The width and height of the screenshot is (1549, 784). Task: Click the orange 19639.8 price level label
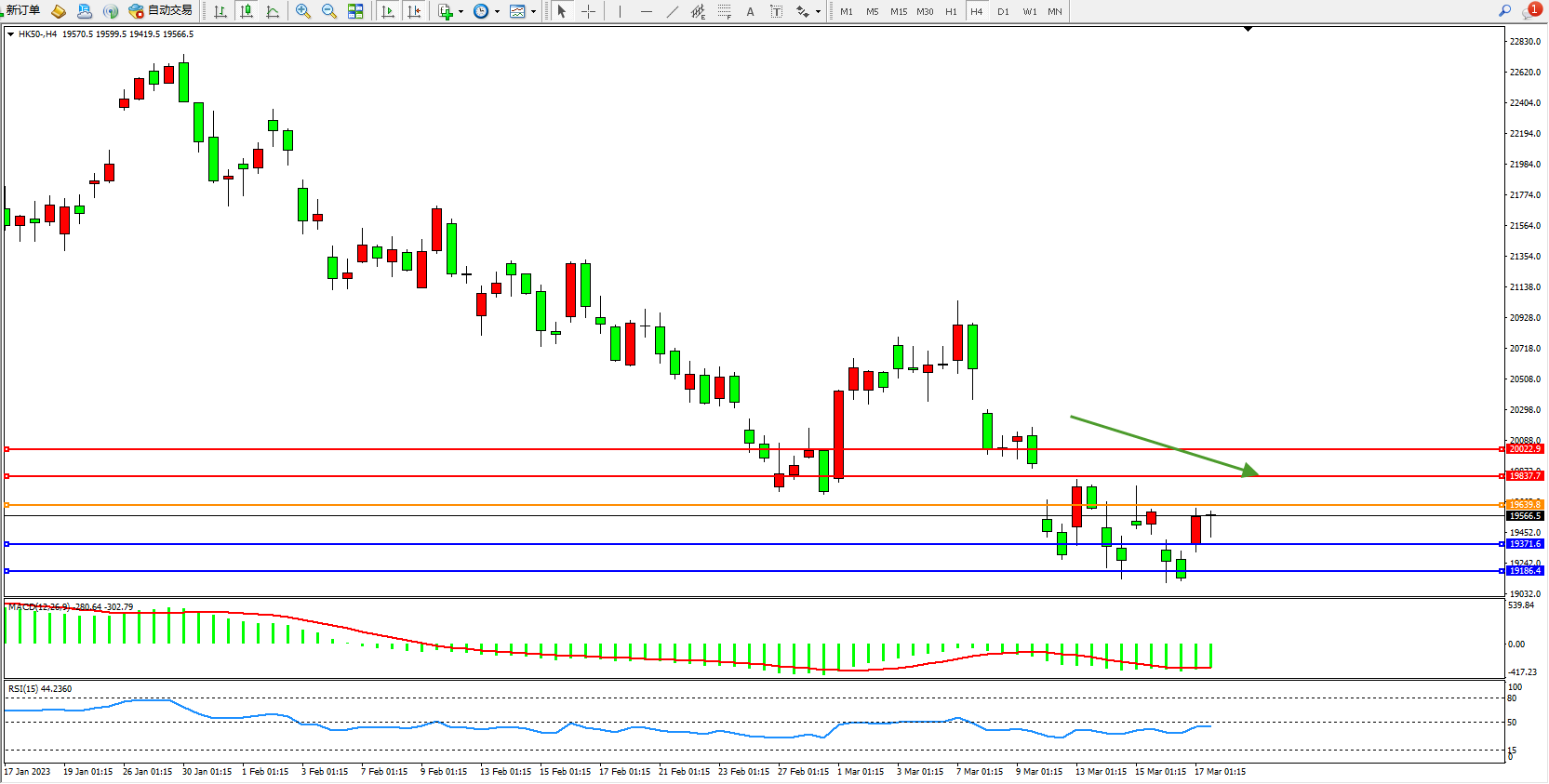pyautogui.click(x=1524, y=505)
